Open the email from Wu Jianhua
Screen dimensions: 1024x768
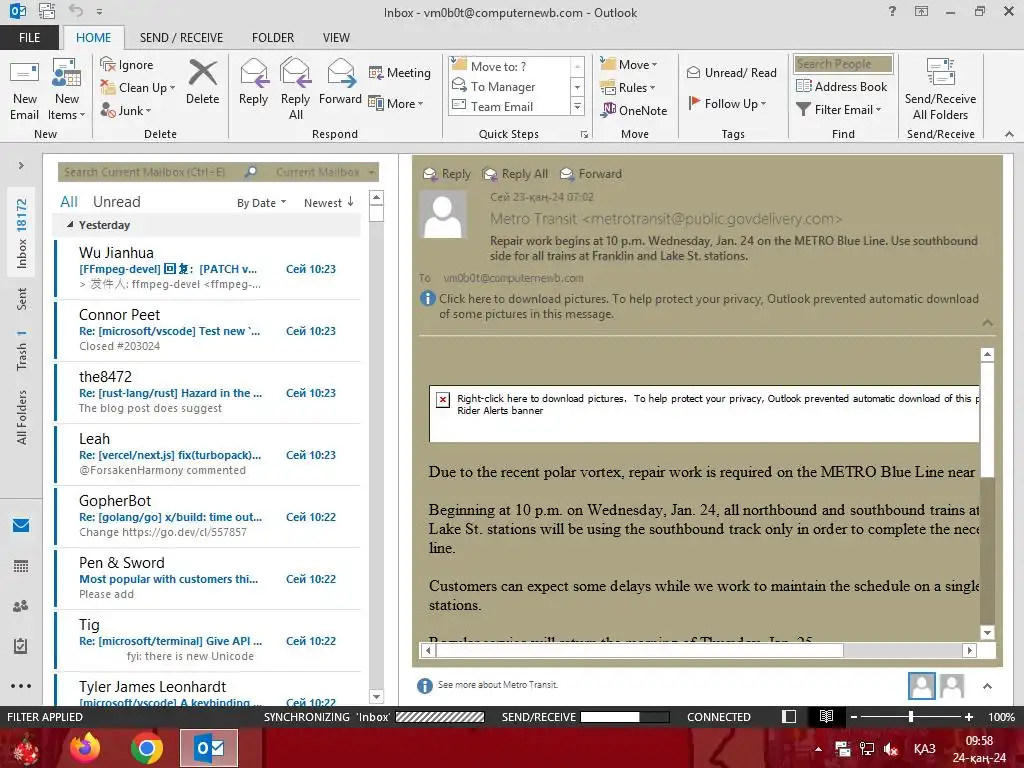[x=208, y=268]
